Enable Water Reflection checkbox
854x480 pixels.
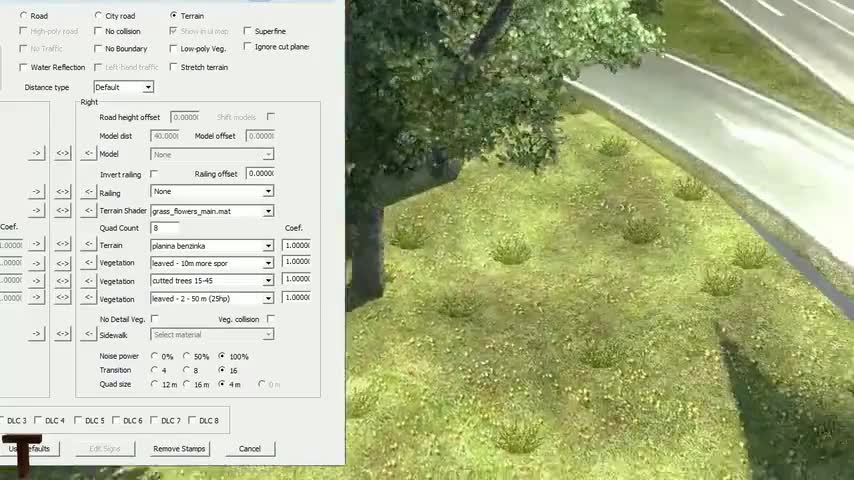[23, 67]
